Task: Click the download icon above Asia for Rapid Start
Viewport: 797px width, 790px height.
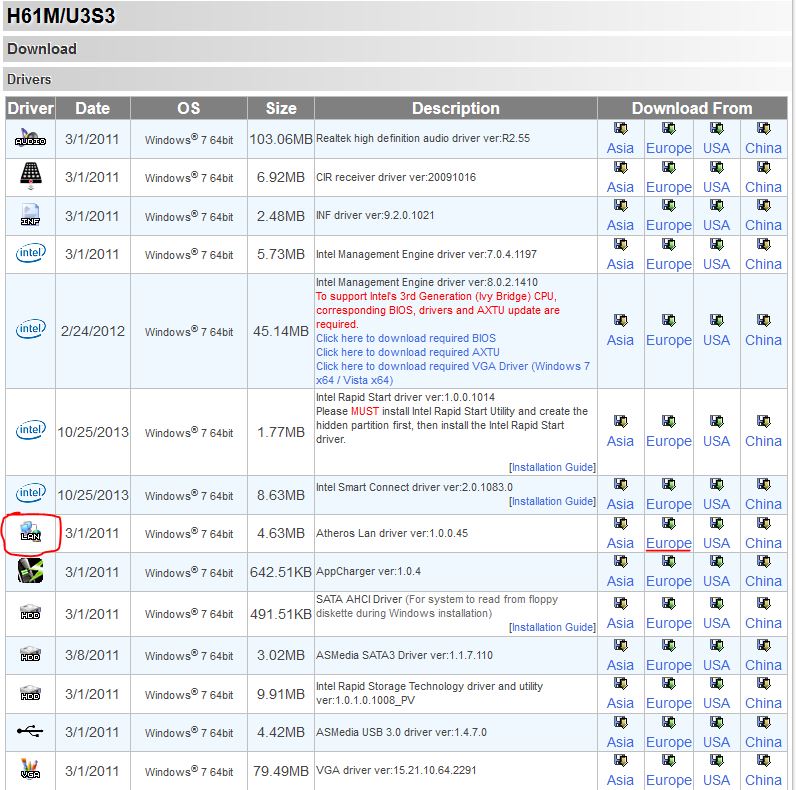Action: pyautogui.click(x=620, y=421)
